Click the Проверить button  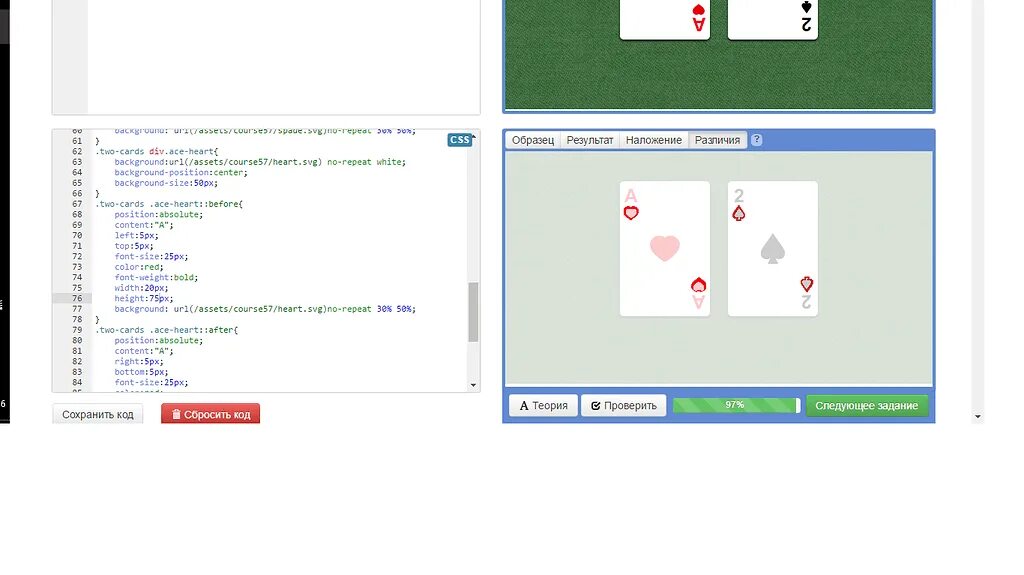coord(624,405)
